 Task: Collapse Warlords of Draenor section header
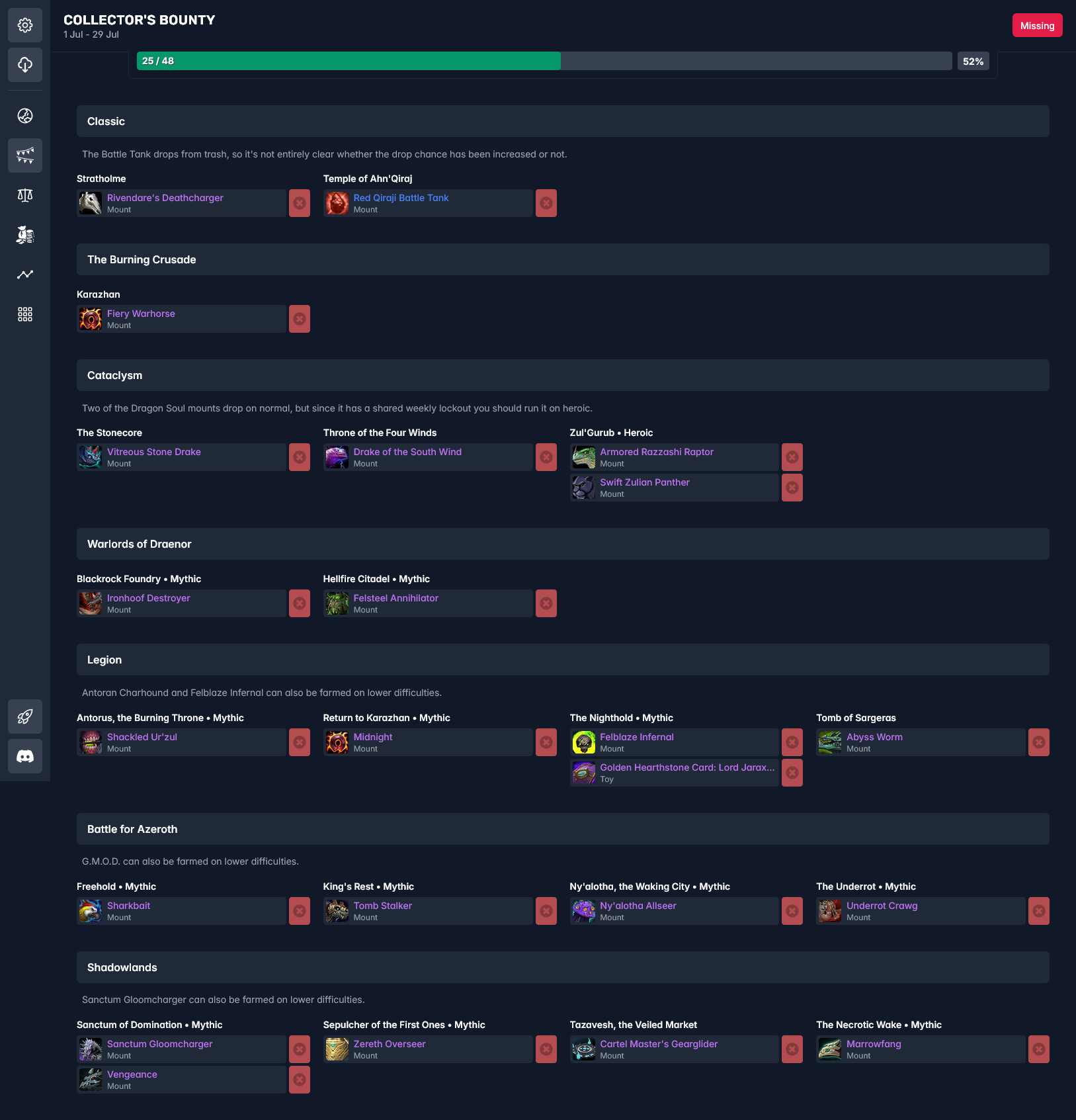[563, 544]
